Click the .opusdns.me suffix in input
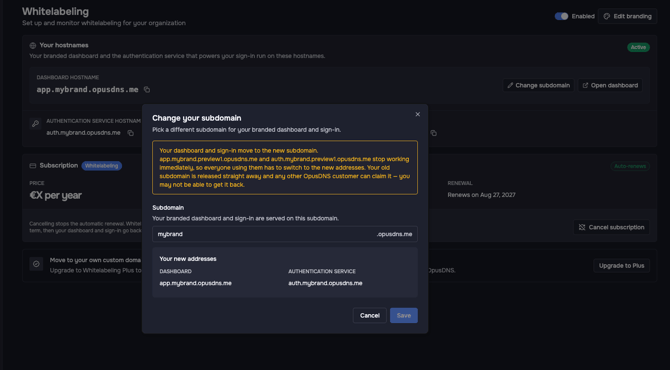670x370 pixels. 394,234
